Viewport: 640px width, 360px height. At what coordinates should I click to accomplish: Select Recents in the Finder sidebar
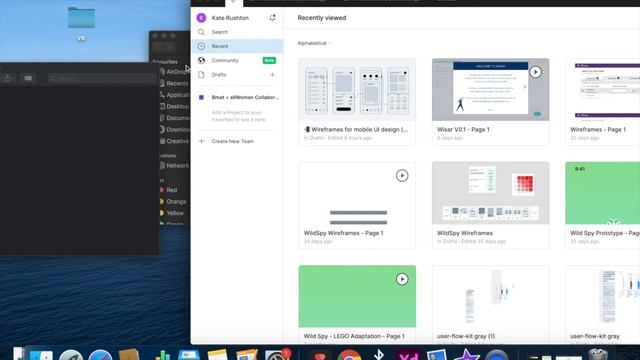click(174, 83)
